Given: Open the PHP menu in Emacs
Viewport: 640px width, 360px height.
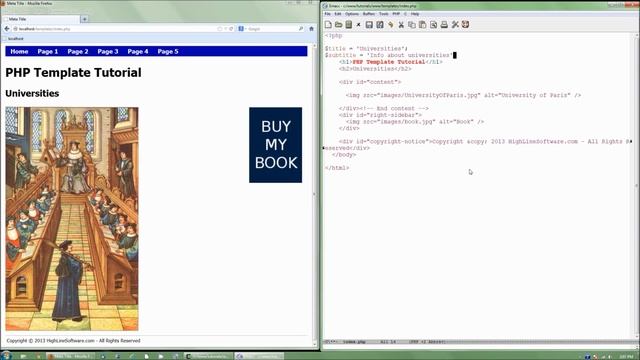Looking at the screenshot, I should [396, 14].
